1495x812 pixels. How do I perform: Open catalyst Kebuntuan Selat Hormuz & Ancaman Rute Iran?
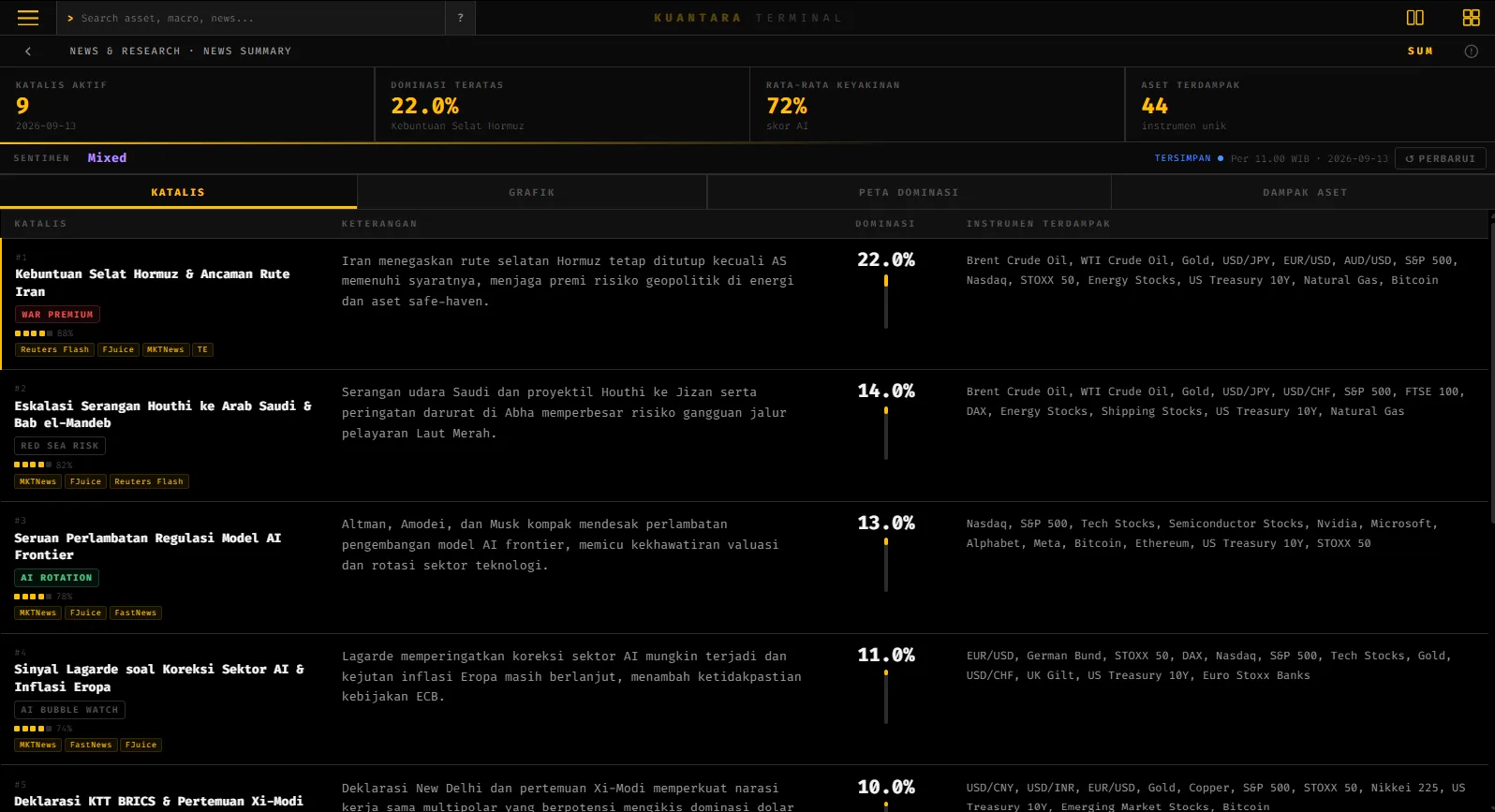point(153,283)
